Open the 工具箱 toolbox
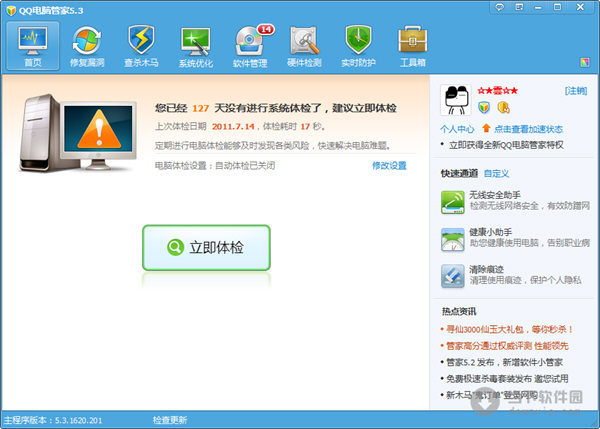 click(412, 46)
